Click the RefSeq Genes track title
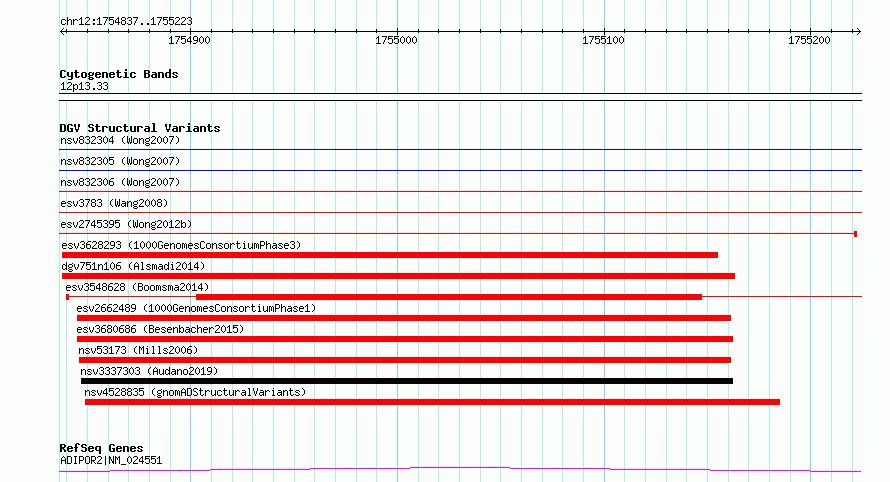Image resolution: width=890 pixels, height=482 pixels. 101,449
